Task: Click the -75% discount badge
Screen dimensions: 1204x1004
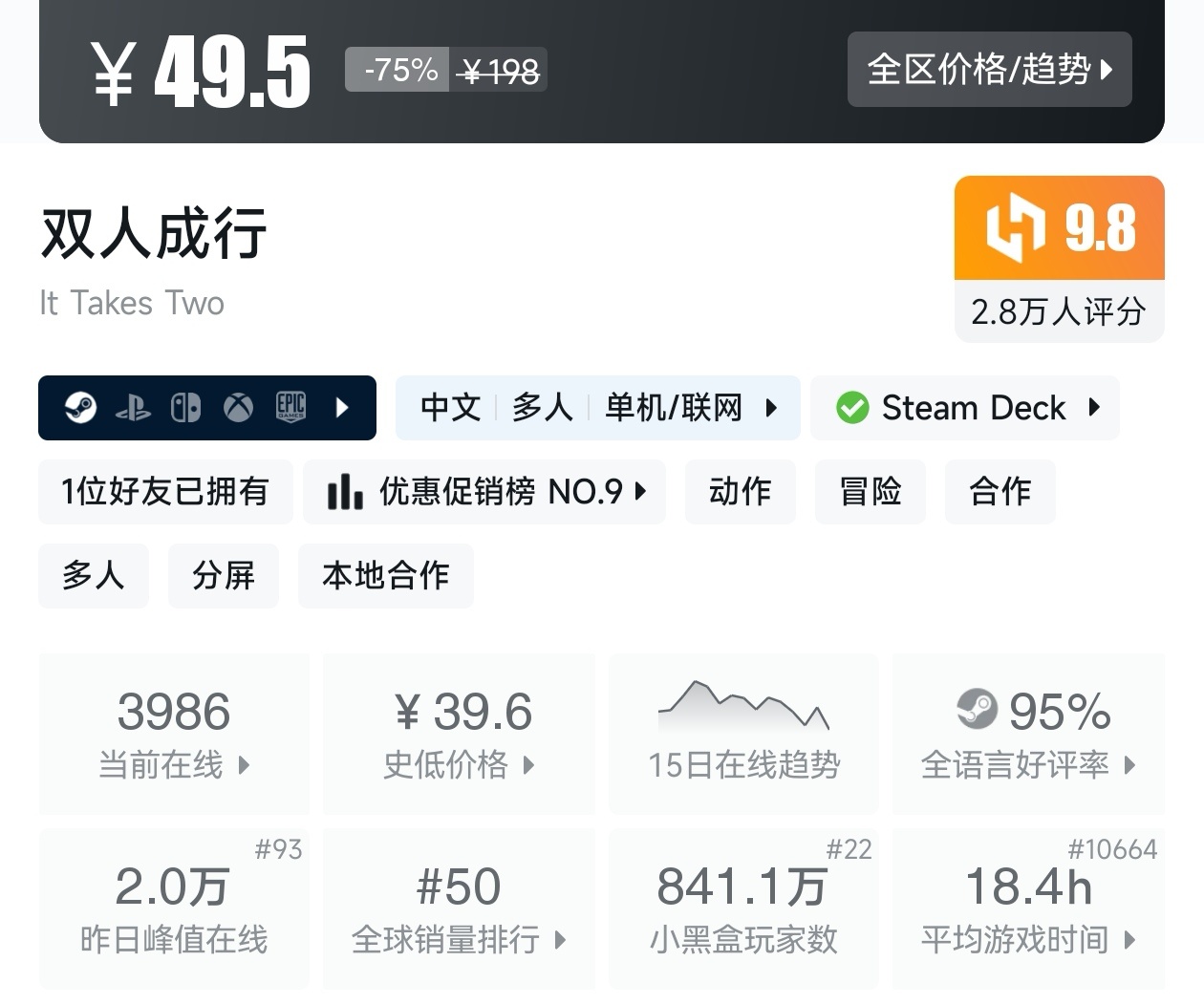Action: coord(398,70)
